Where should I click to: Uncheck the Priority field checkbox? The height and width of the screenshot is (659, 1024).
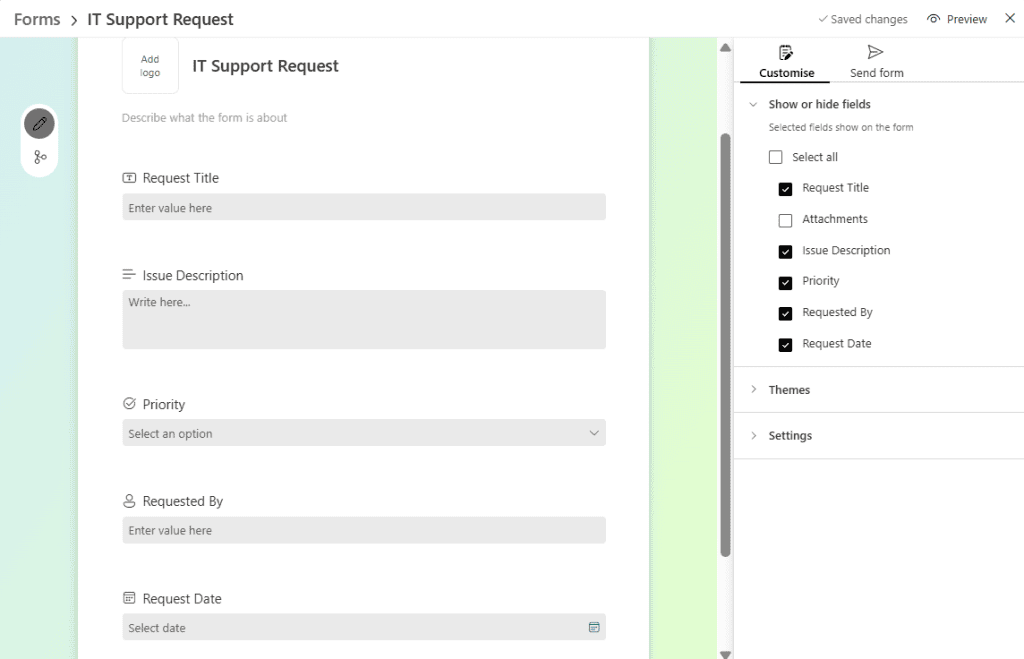point(785,281)
